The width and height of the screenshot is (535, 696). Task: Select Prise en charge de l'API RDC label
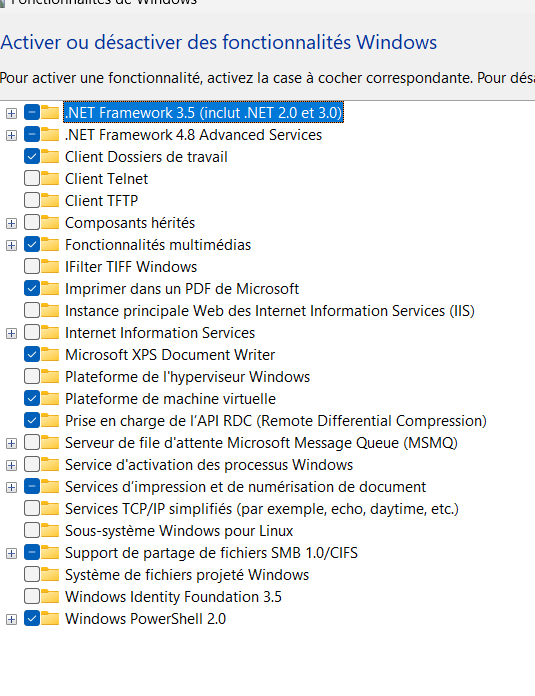pos(276,421)
